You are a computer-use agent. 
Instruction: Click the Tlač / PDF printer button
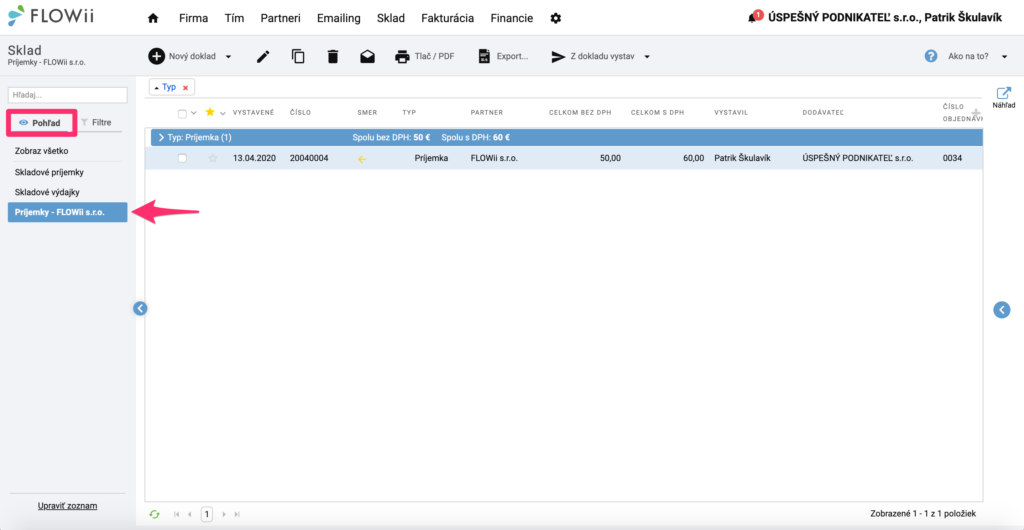coord(424,57)
